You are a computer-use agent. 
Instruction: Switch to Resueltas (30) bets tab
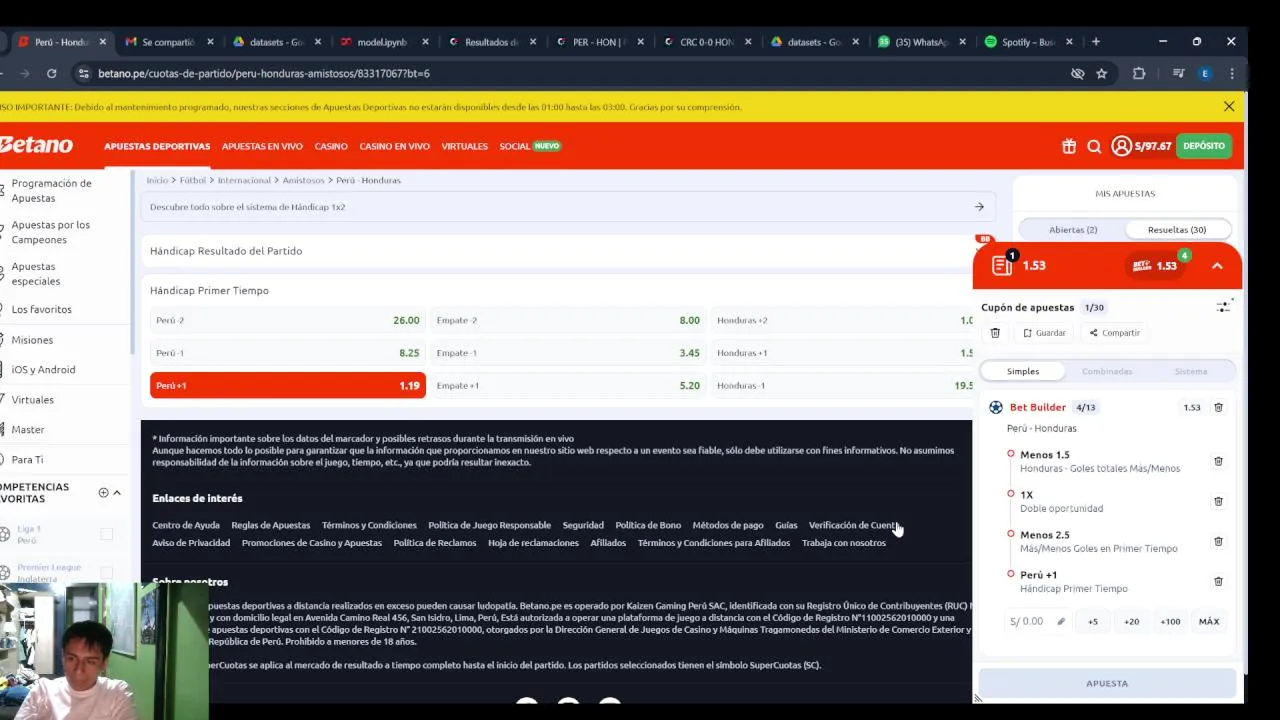[x=1177, y=230]
